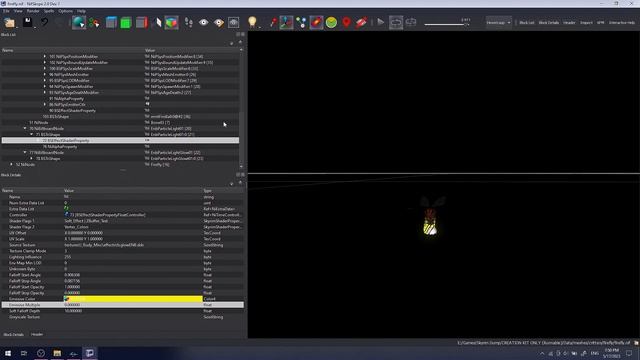Screen dimensions: 640x360
Task: Click the red pin marker icon
Action: point(273,22)
